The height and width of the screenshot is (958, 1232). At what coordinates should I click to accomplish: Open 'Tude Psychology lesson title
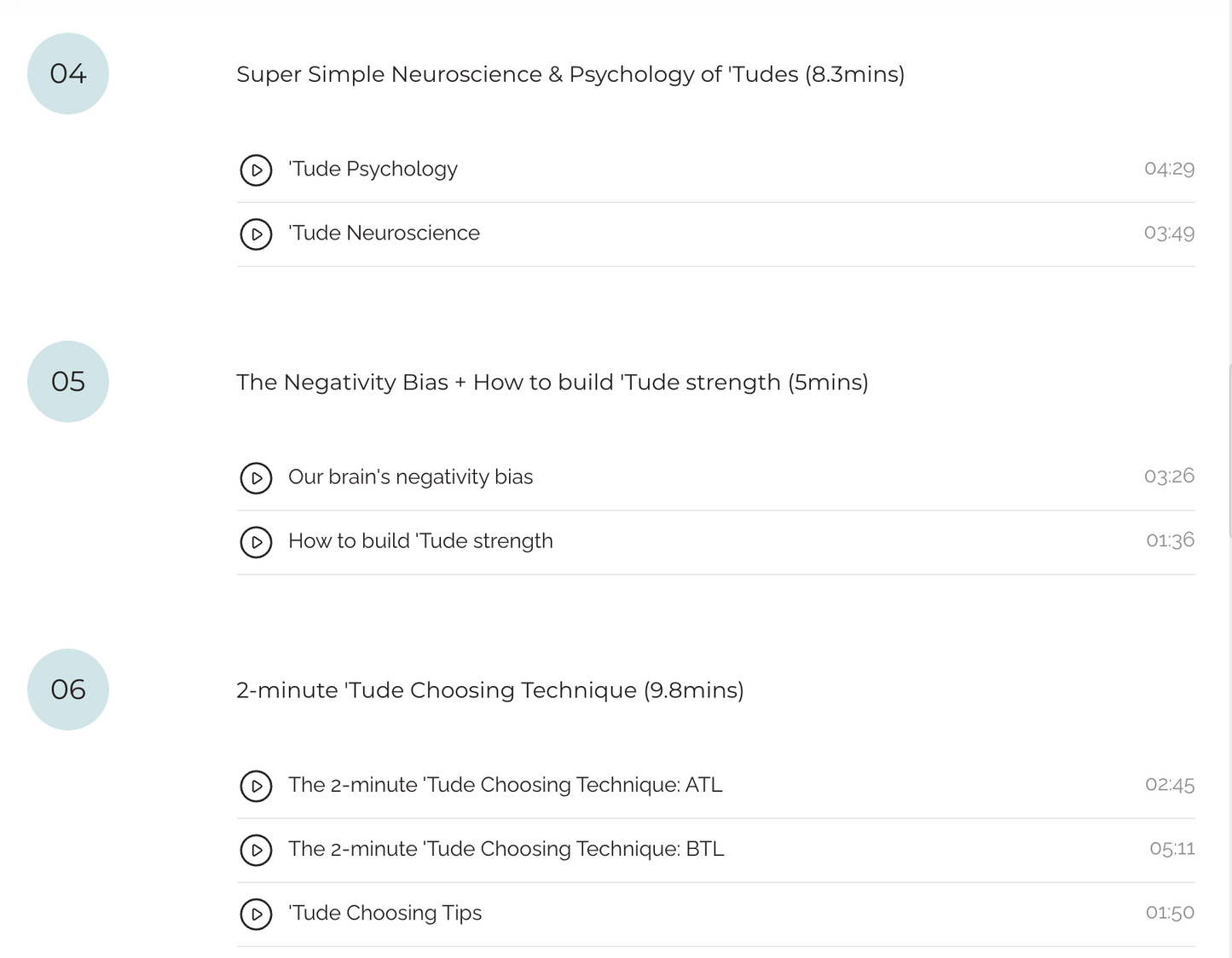pyautogui.click(x=373, y=169)
